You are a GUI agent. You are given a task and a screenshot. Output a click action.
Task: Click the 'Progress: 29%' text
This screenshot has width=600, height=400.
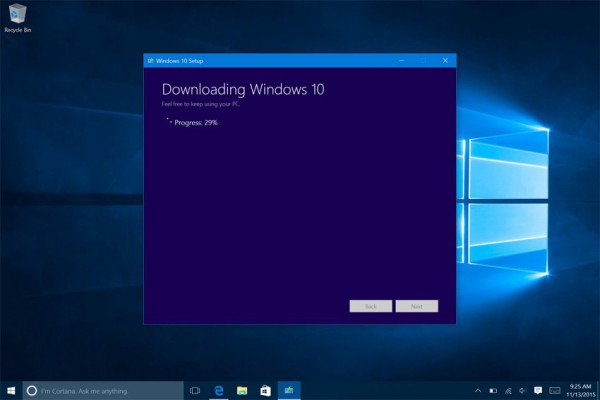tap(196, 122)
